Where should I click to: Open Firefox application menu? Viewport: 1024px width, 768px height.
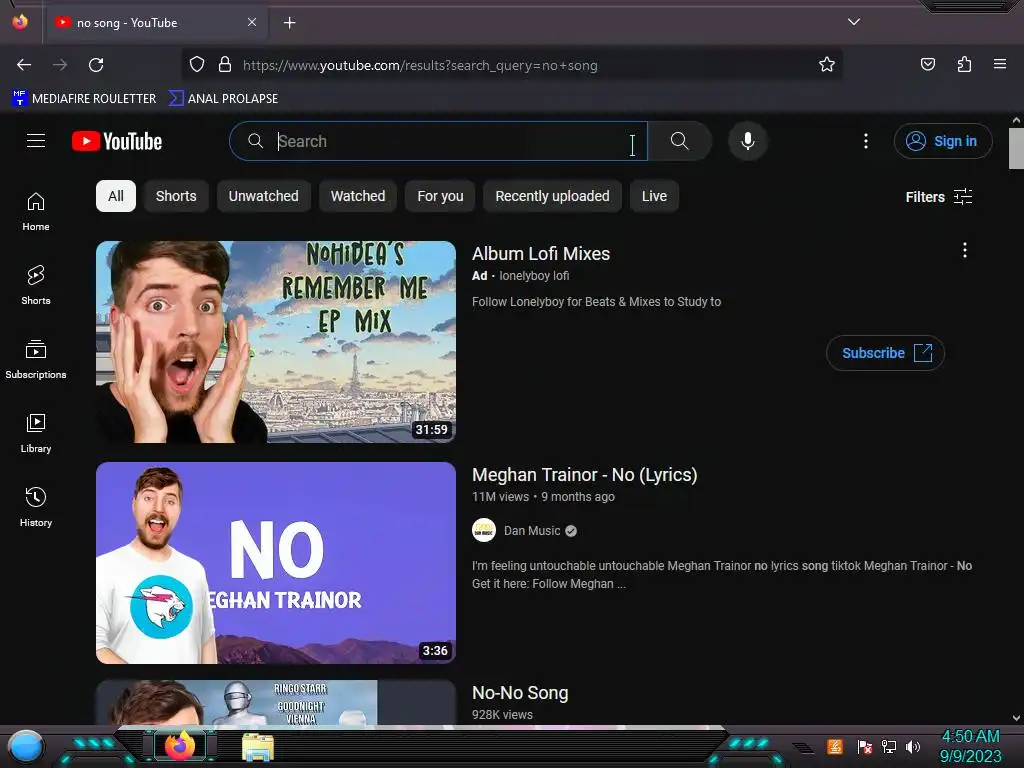tap(1000, 65)
